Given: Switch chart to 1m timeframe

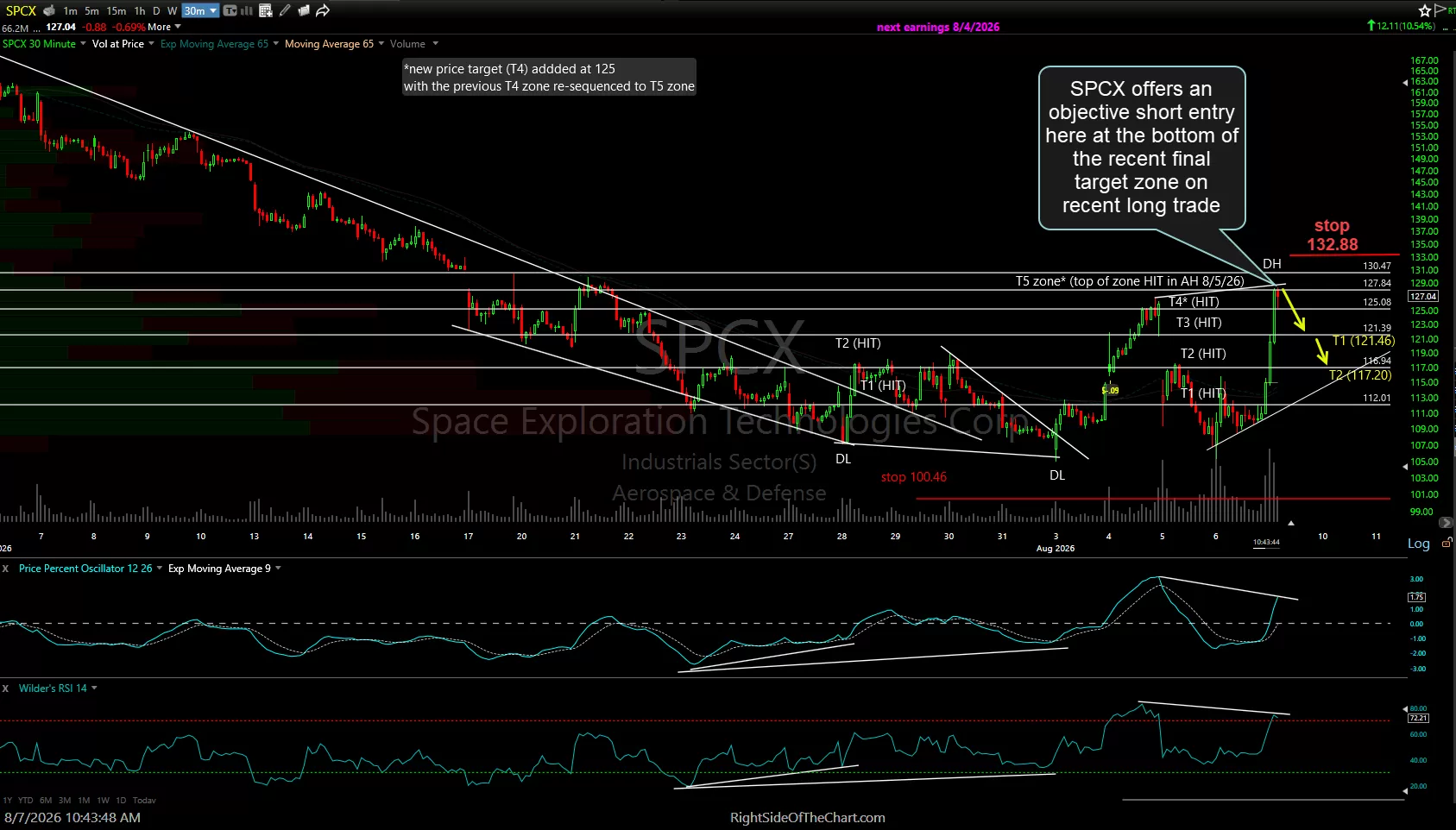Looking at the screenshot, I should click(x=70, y=11).
